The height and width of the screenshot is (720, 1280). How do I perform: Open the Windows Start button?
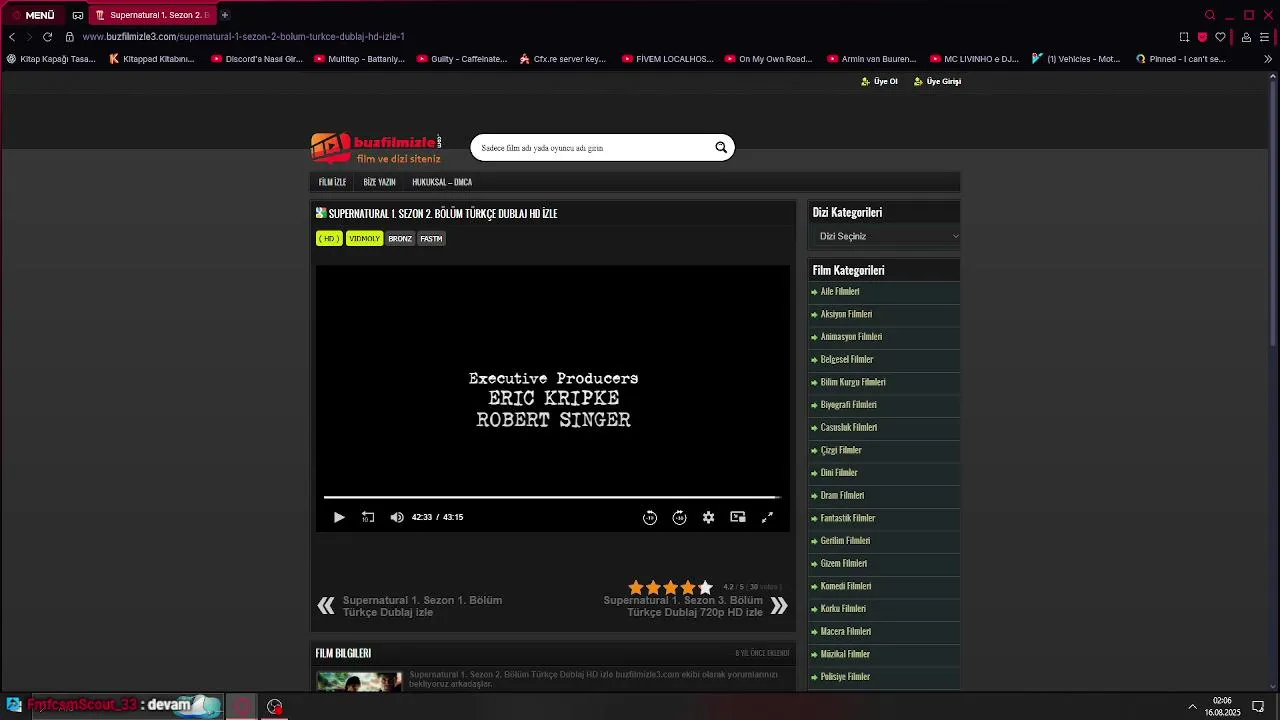[14, 706]
